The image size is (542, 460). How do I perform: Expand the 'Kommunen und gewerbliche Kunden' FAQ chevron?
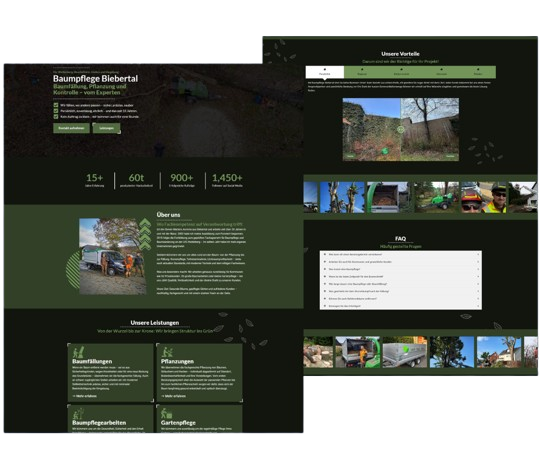click(478, 262)
